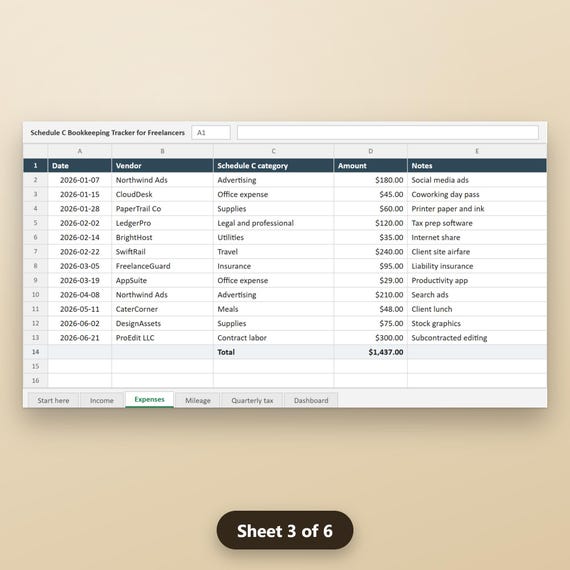Screen dimensions: 570x570
Task: Select the Coworking day pass notes cell
Action: tap(477, 194)
